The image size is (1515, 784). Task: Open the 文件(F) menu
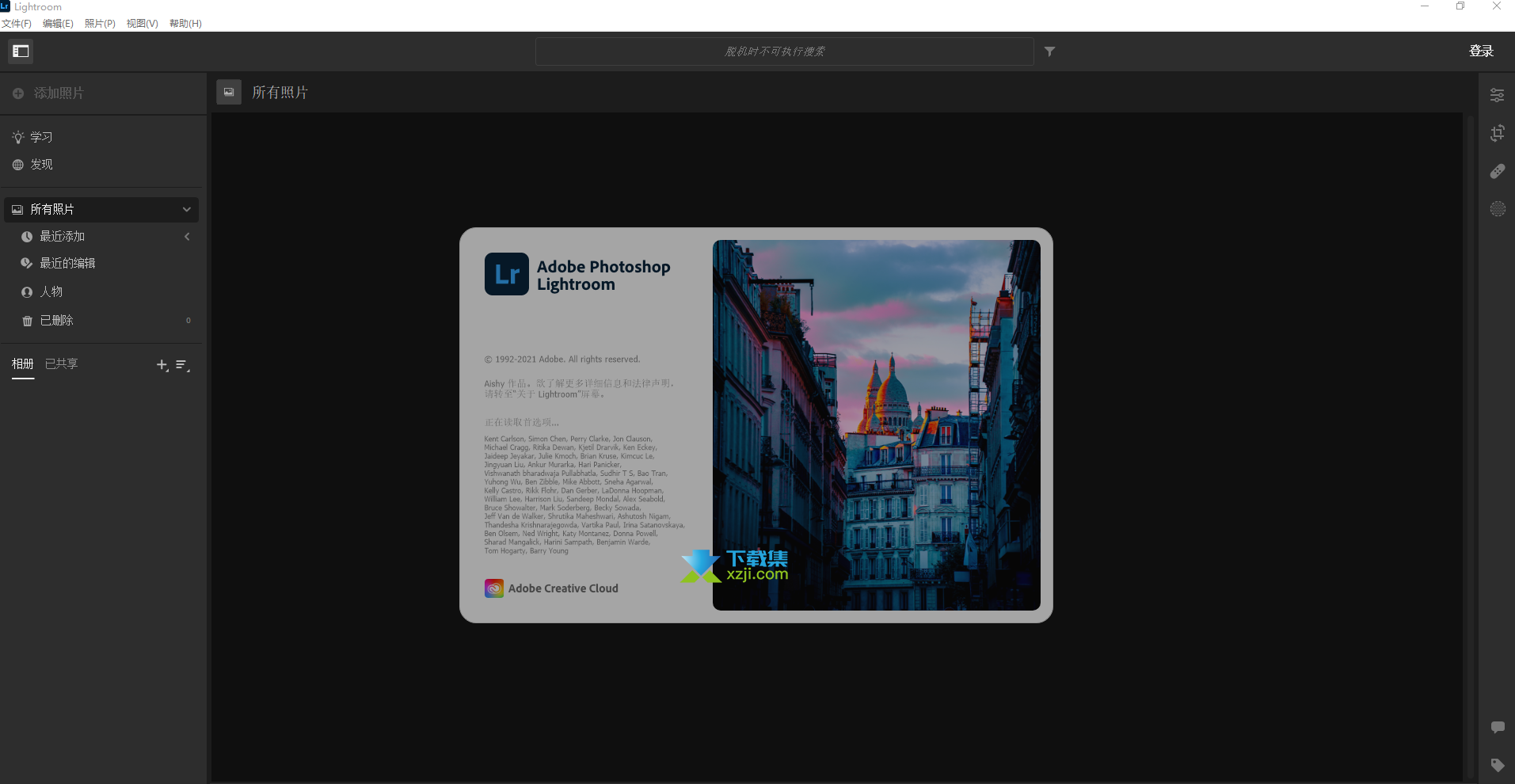coord(17,24)
